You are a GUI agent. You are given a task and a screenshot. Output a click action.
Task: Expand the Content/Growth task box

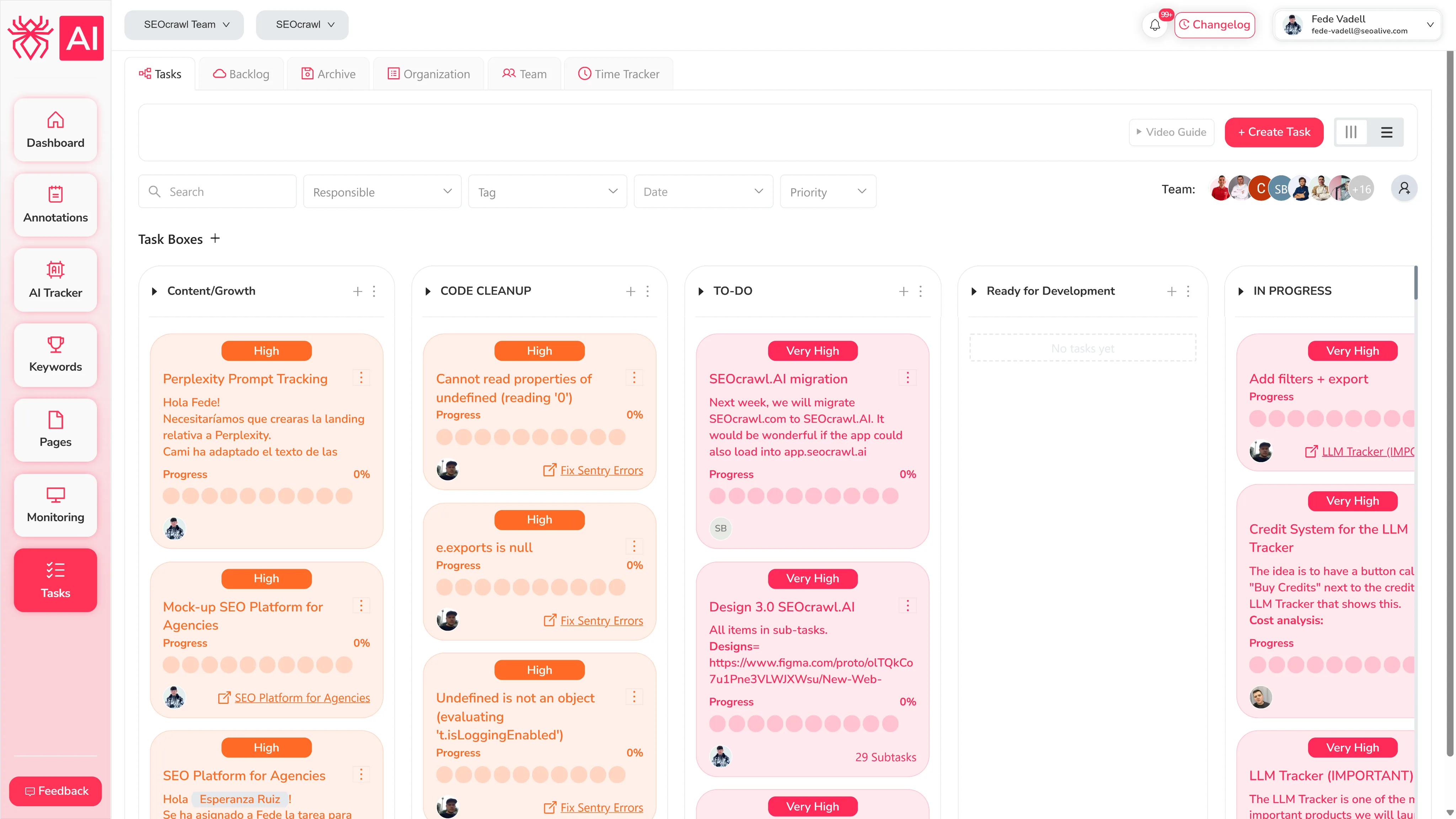(x=154, y=291)
